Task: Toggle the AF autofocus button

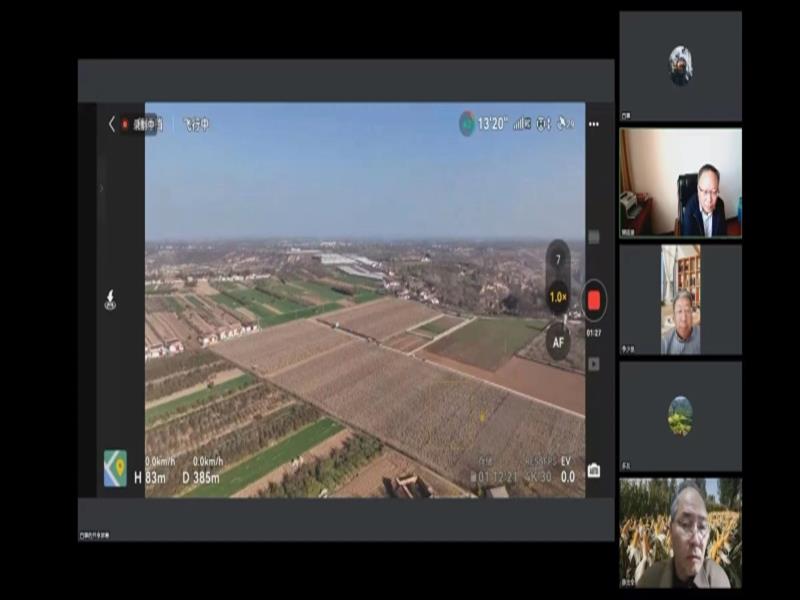Action: (558, 342)
